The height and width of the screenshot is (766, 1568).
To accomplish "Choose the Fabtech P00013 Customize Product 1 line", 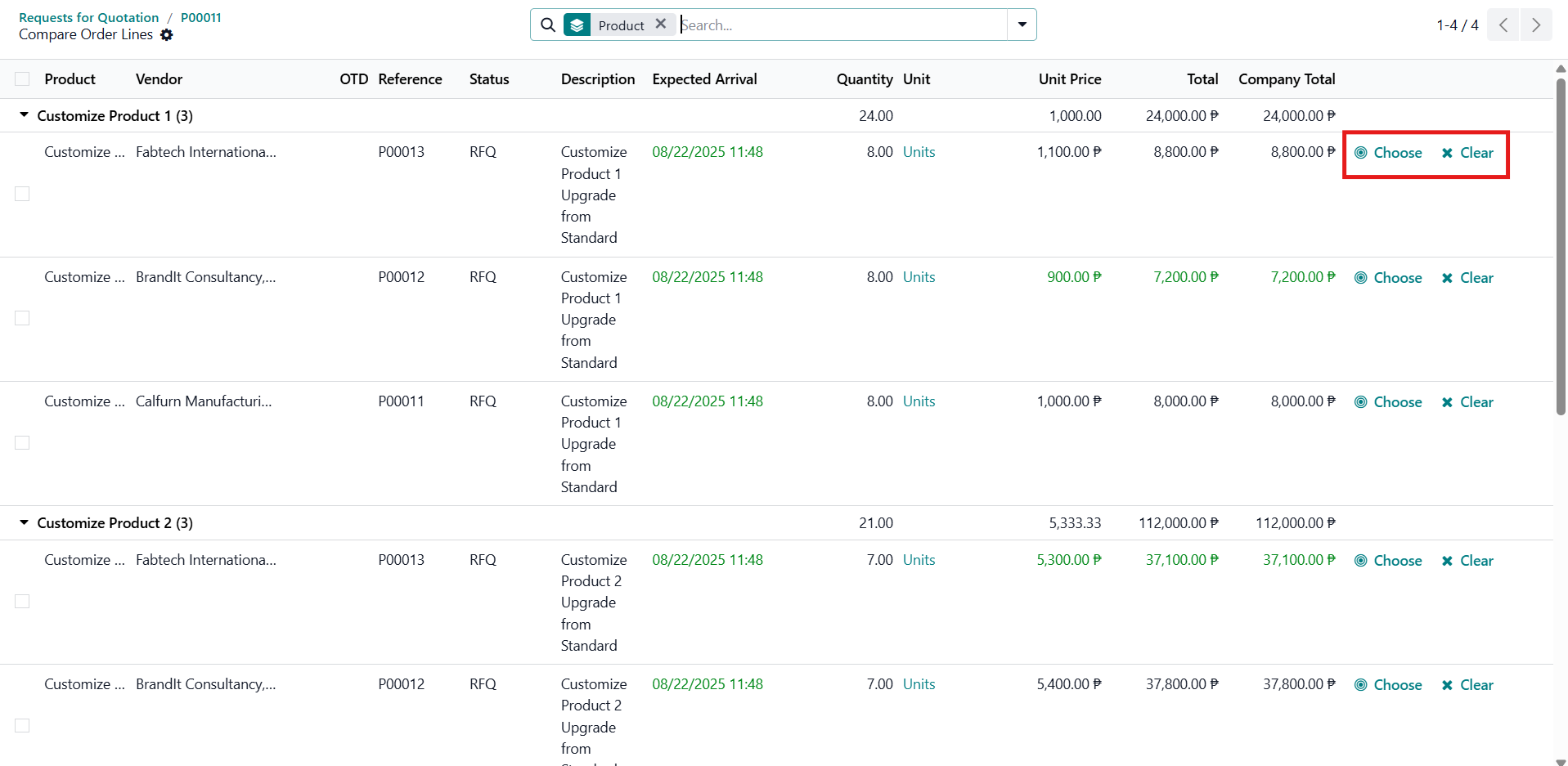I will (1388, 153).
